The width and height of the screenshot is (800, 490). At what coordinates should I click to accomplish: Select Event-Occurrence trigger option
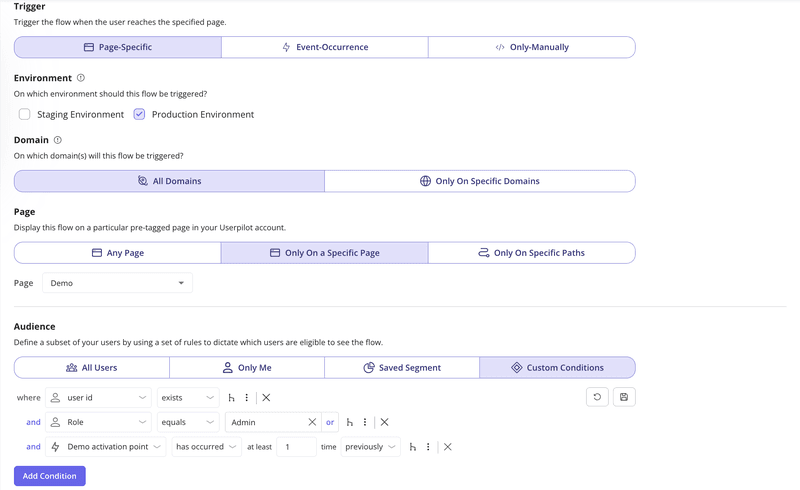point(325,47)
